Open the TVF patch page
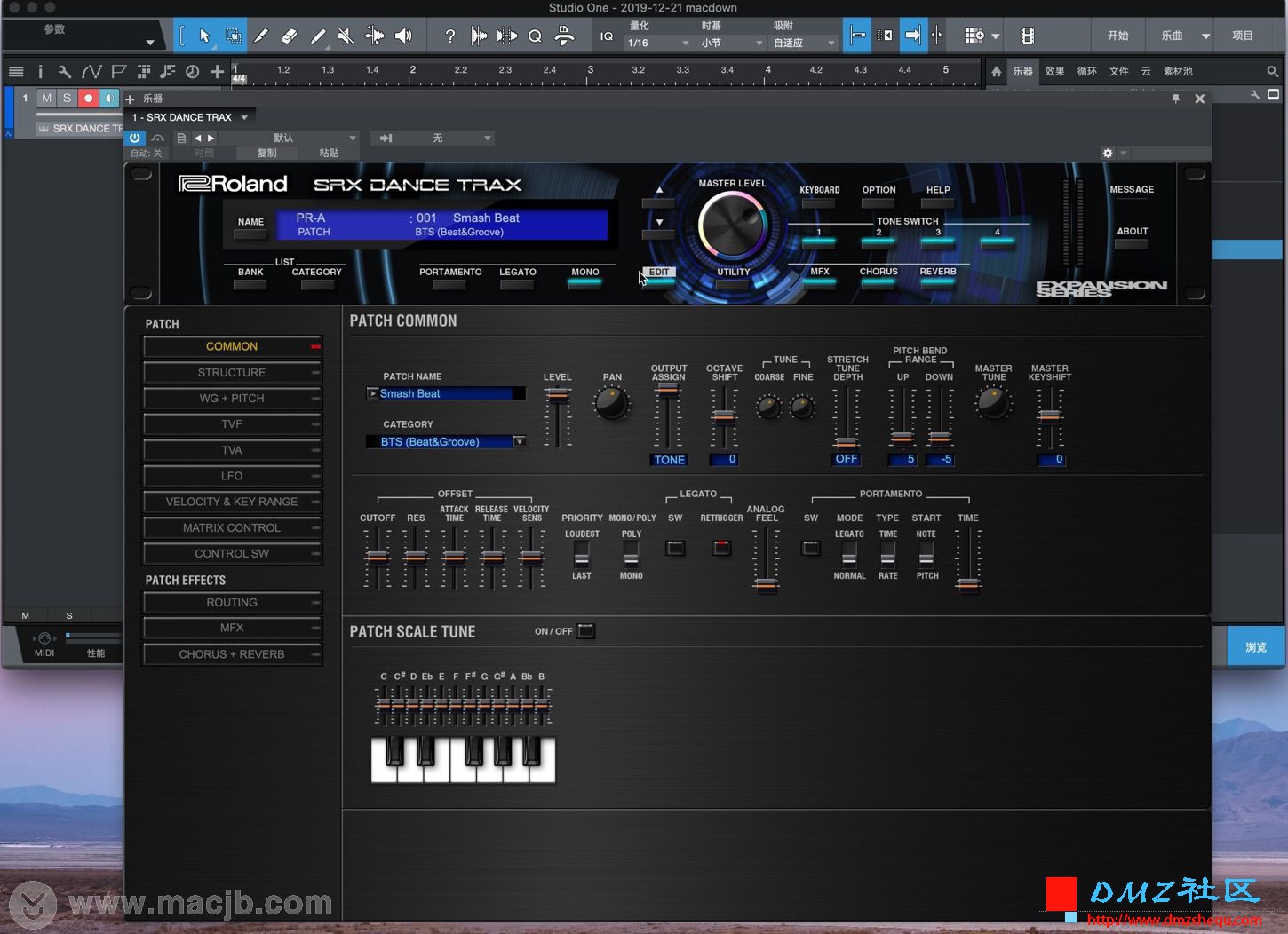The image size is (1288, 934). click(x=233, y=424)
